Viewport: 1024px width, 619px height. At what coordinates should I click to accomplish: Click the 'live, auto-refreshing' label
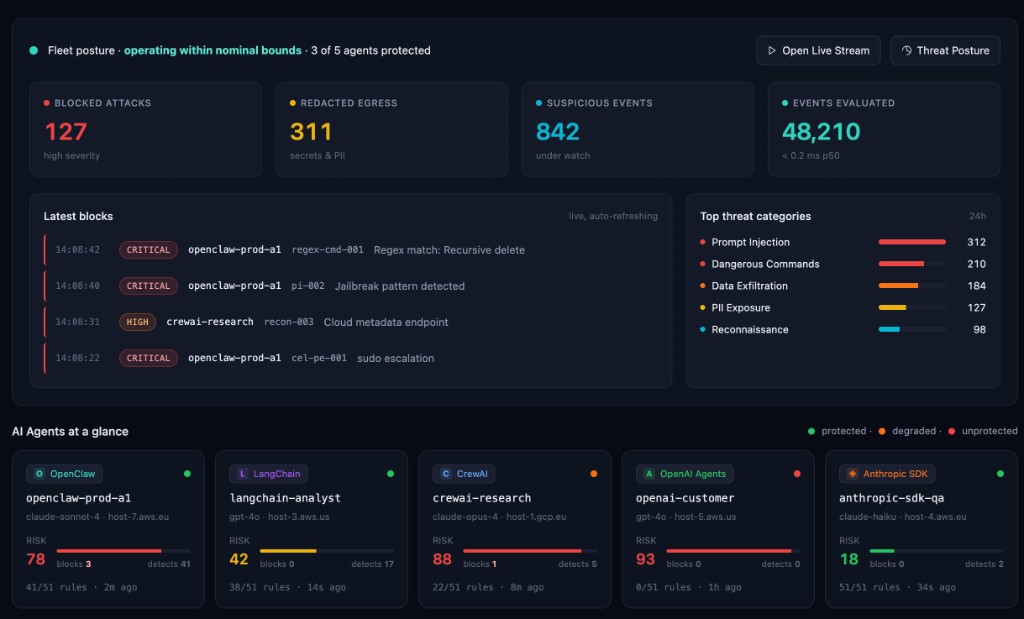(613, 216)
